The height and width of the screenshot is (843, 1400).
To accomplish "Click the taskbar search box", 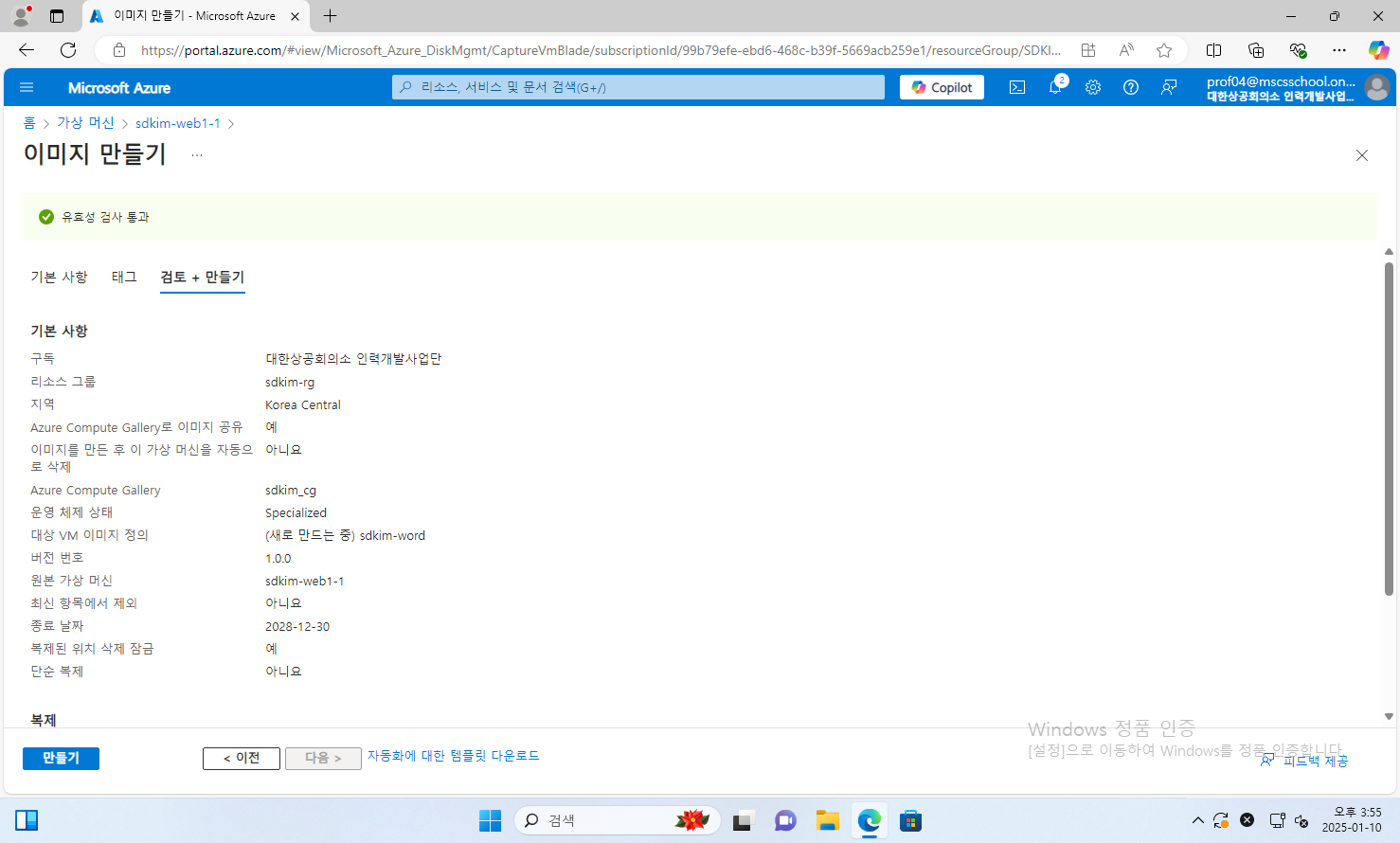I will [x=618, y=820].
